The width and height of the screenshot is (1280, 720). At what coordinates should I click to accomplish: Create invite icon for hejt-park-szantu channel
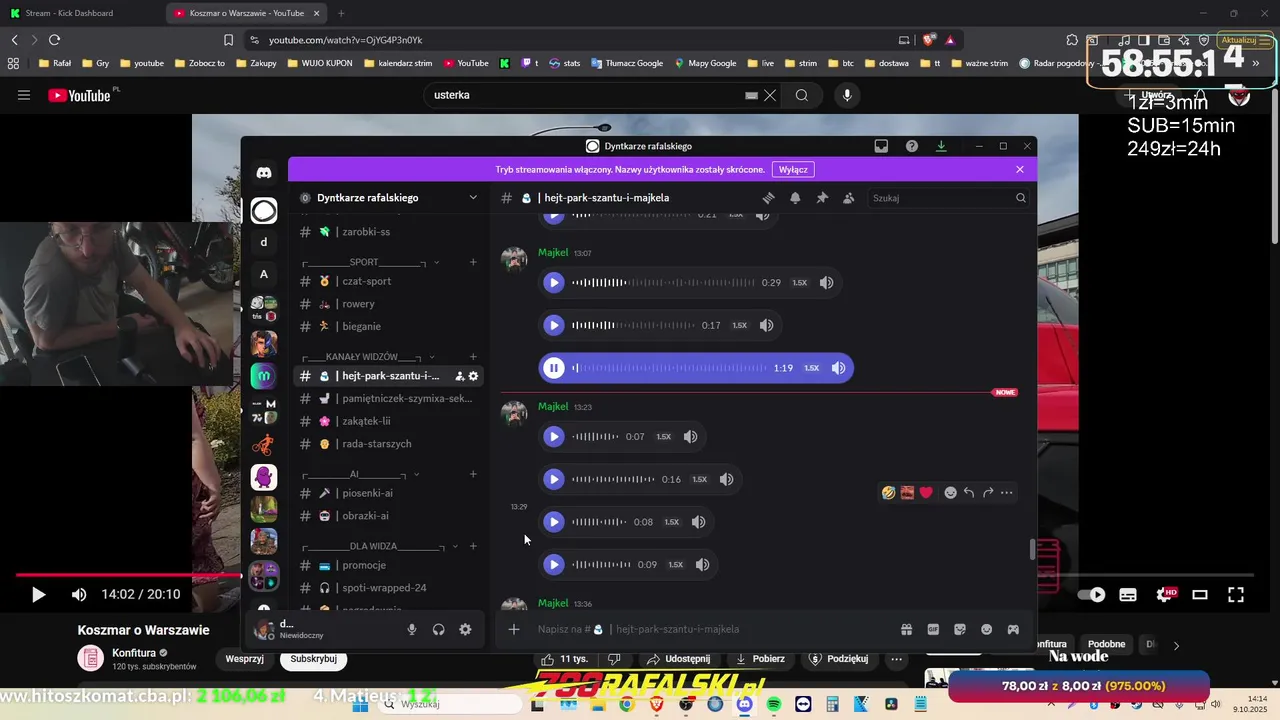pos(460,376)
